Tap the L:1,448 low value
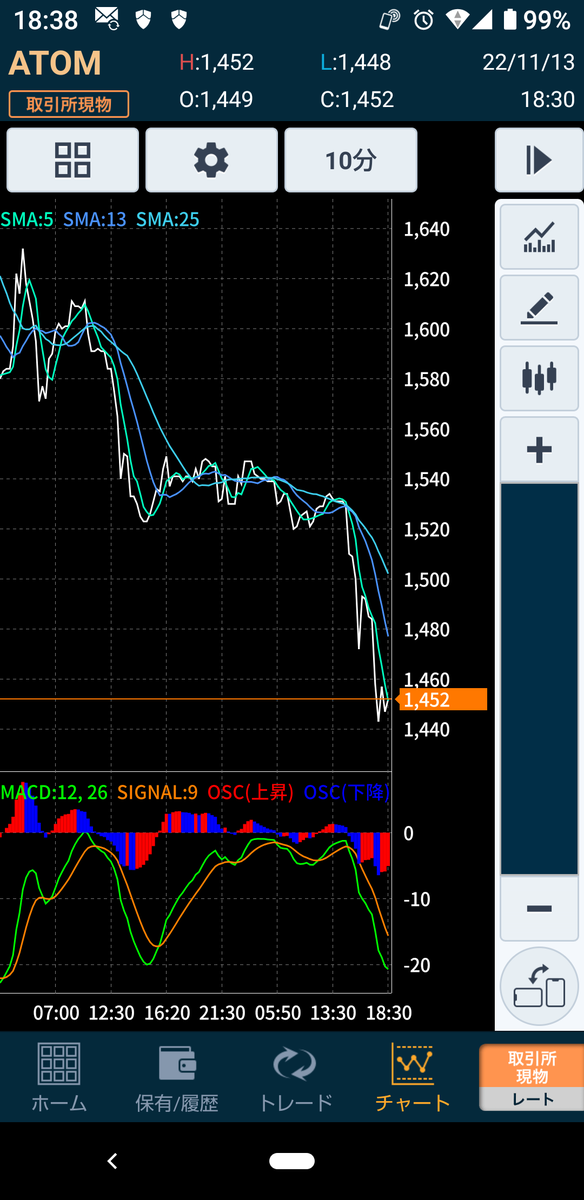 (x=355, y=62)
